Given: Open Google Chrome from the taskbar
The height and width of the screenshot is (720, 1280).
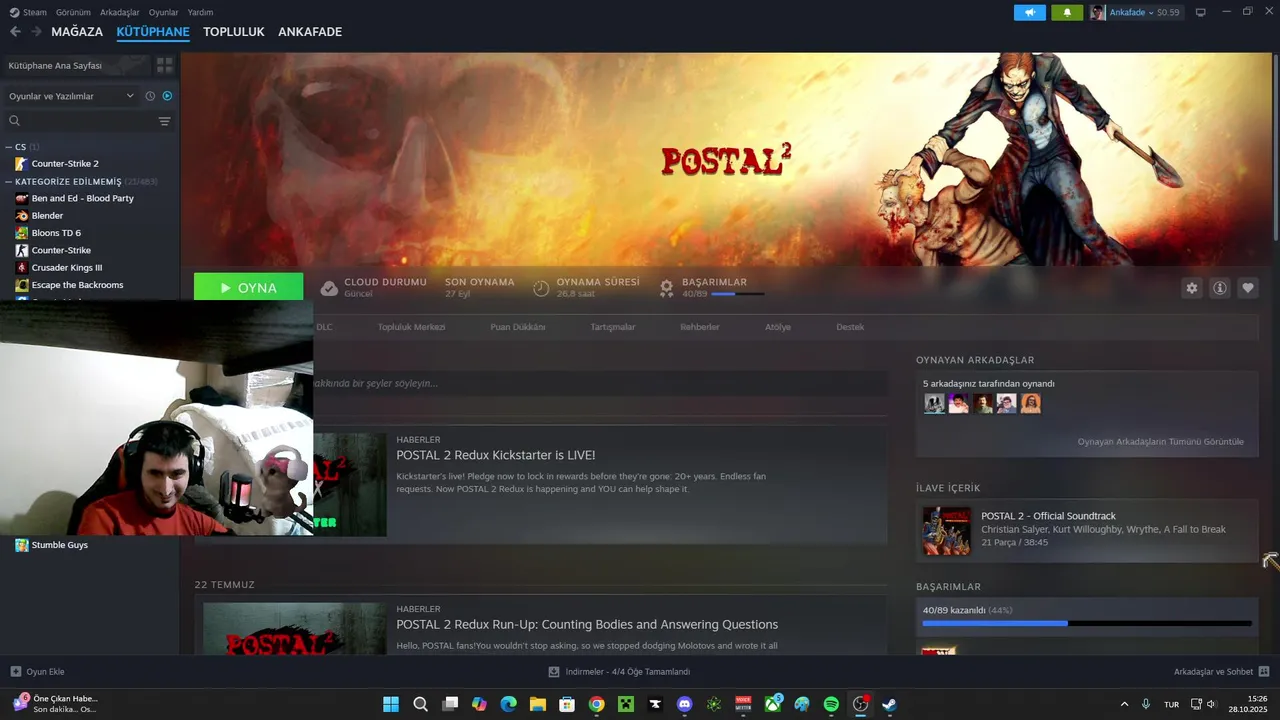Looking at the screenshot, I should [596, 704].
